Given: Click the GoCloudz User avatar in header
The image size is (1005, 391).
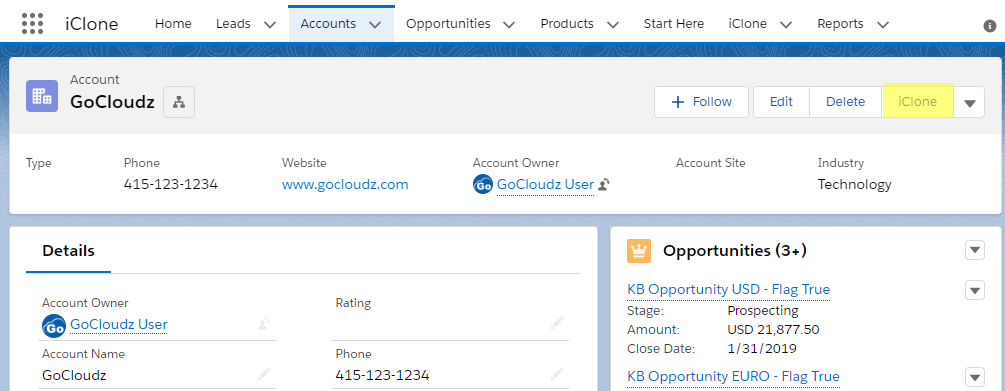Looking at the screenshot, I should pos(483,185).
